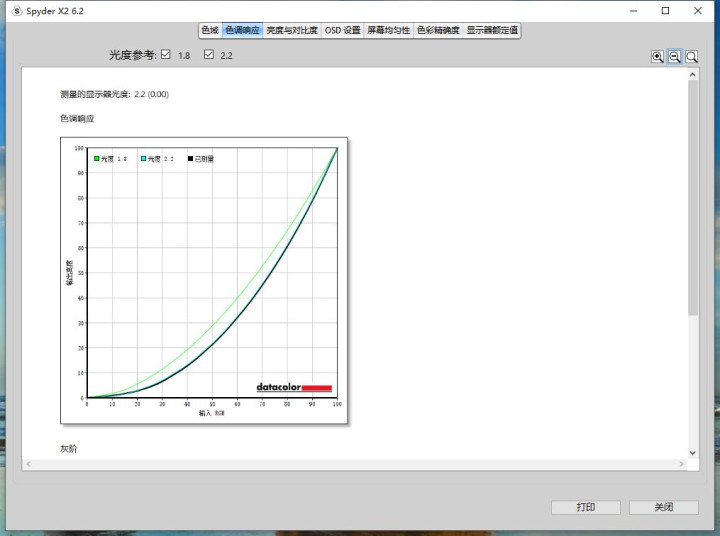Viewport: 720px width, 536px height.
Task: Click the 色调响应 section heading
Action: point(77,118)
